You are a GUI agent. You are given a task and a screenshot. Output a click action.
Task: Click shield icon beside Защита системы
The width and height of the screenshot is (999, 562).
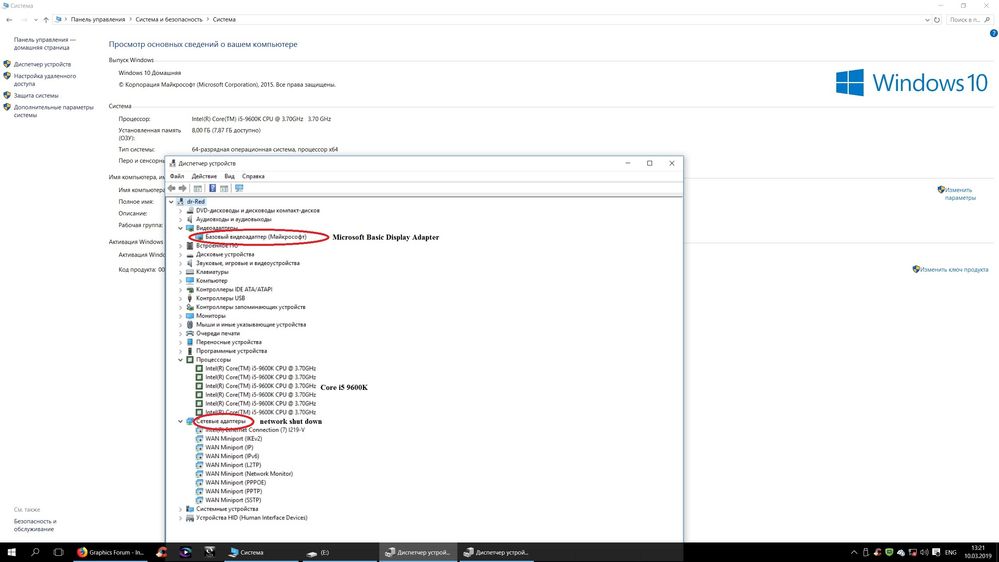click(7, 95)
